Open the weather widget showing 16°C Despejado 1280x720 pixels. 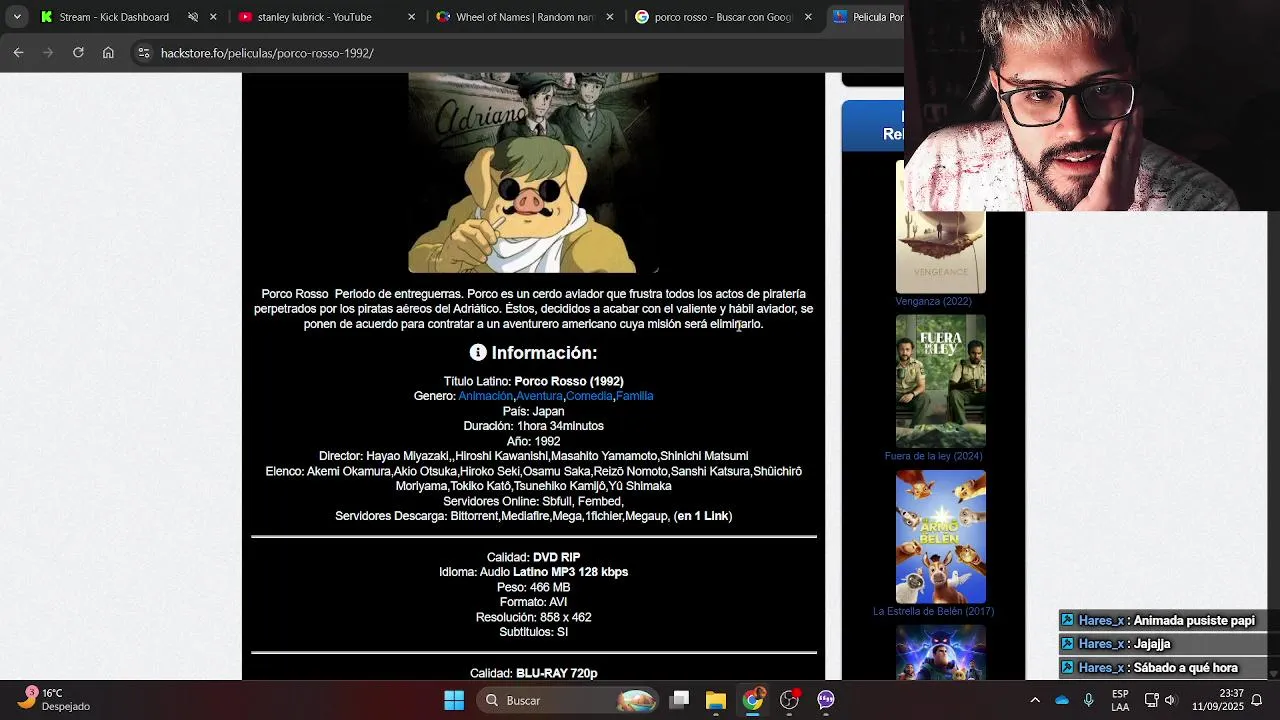pyautogui.click(x=55, y=699)
